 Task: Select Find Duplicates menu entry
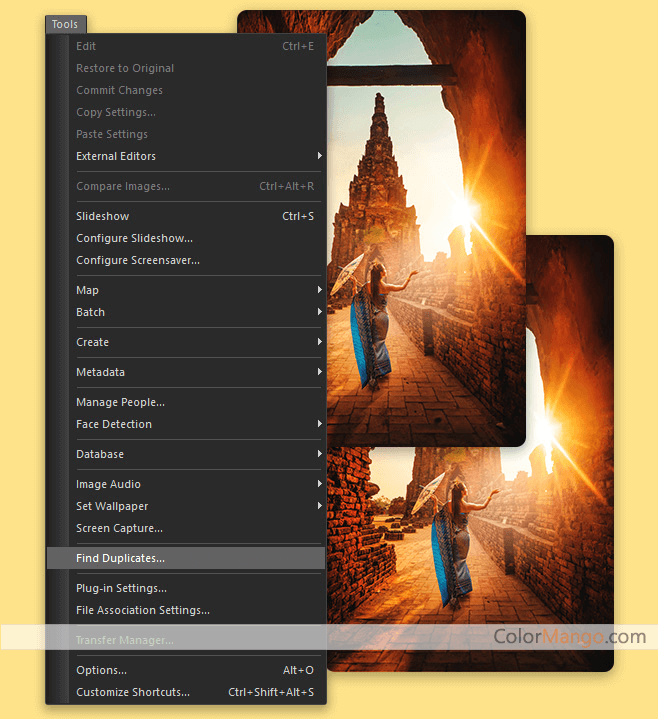pyautogui.click(x=120, y=558)
